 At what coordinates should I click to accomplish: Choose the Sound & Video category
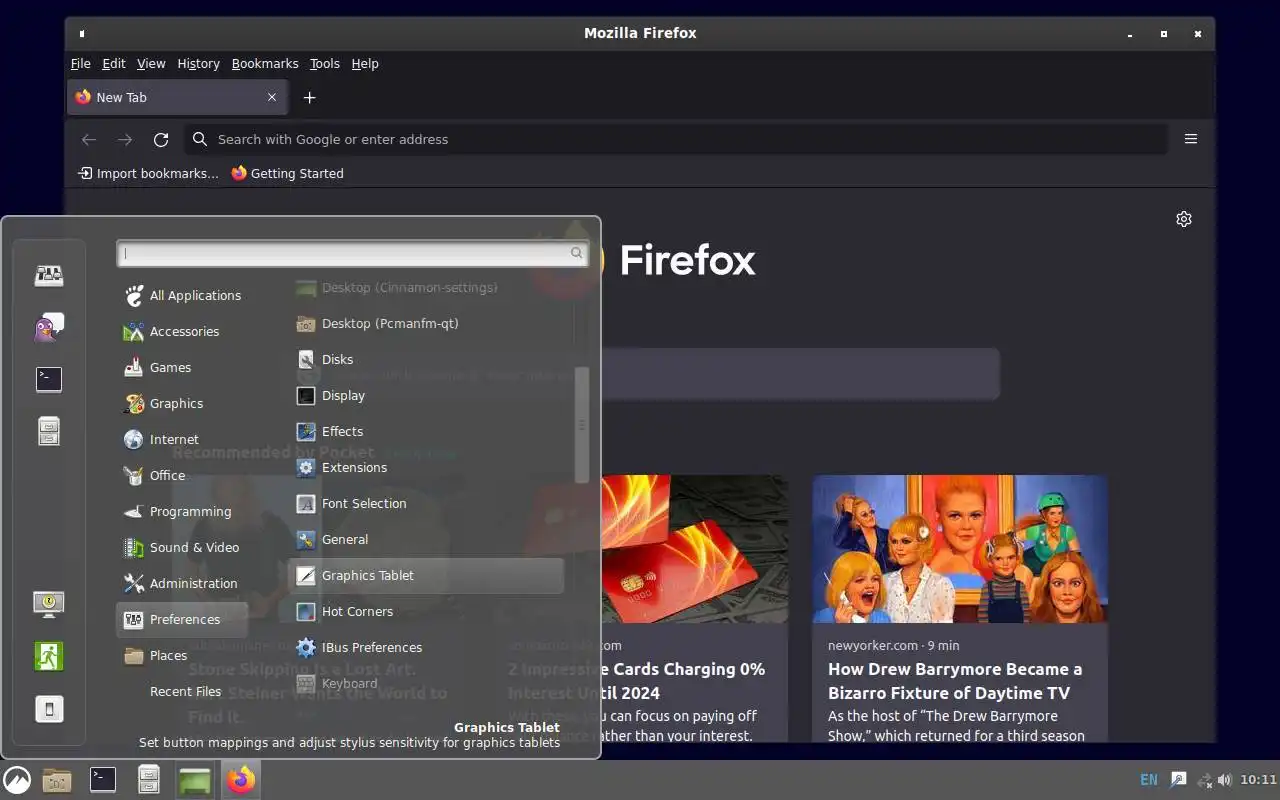182,547
